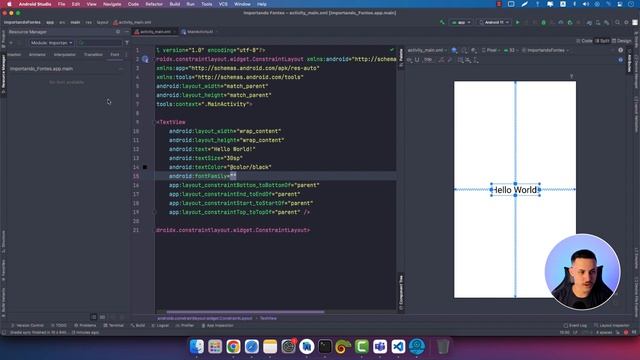Open the File menu
This screenshot has width=640, height=360.
61,4
